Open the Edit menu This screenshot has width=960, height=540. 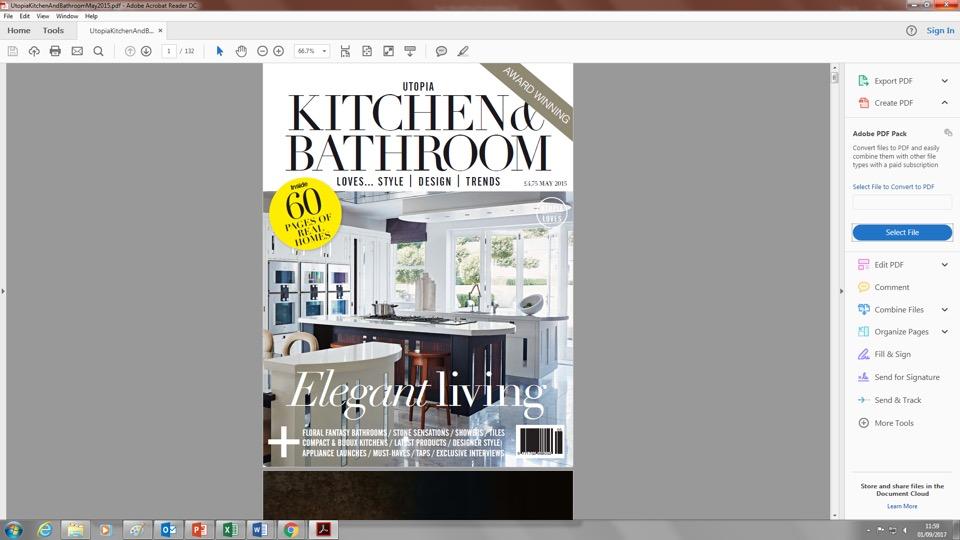click(x=24, y=16)
